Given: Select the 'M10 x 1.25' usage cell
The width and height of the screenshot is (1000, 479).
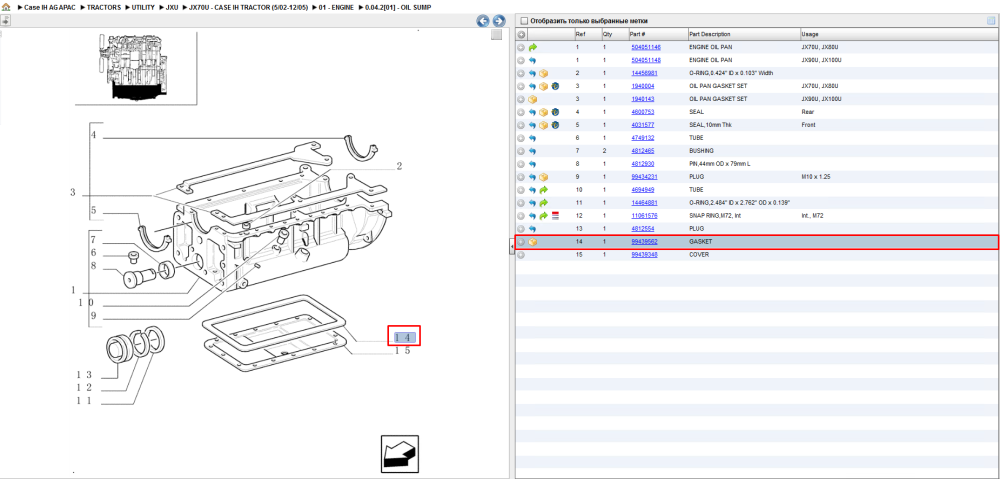Looking at the screenshot, I should pos(816,177).
